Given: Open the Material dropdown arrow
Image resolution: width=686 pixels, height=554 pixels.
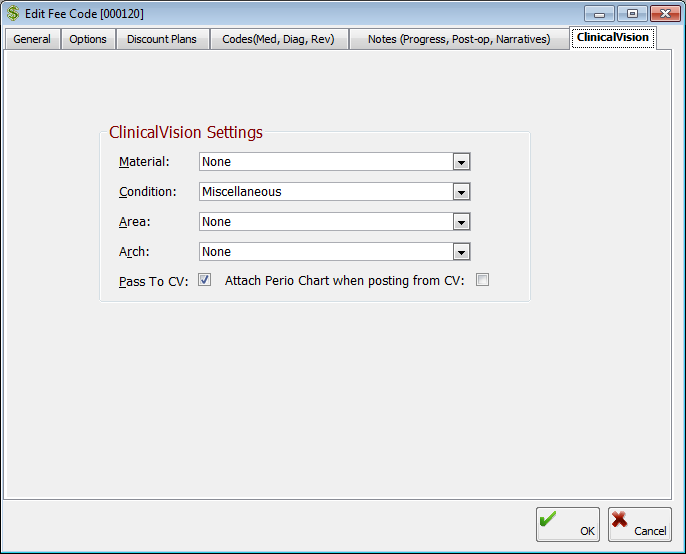Looking at the screenshot, I should click(461, 162).
